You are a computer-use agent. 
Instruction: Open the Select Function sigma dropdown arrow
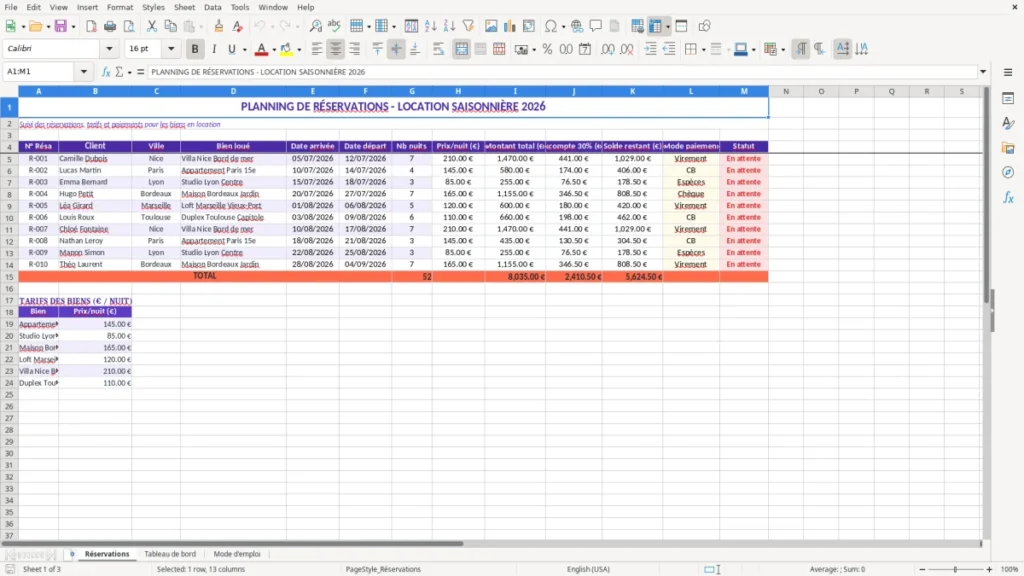pos(129,72)
